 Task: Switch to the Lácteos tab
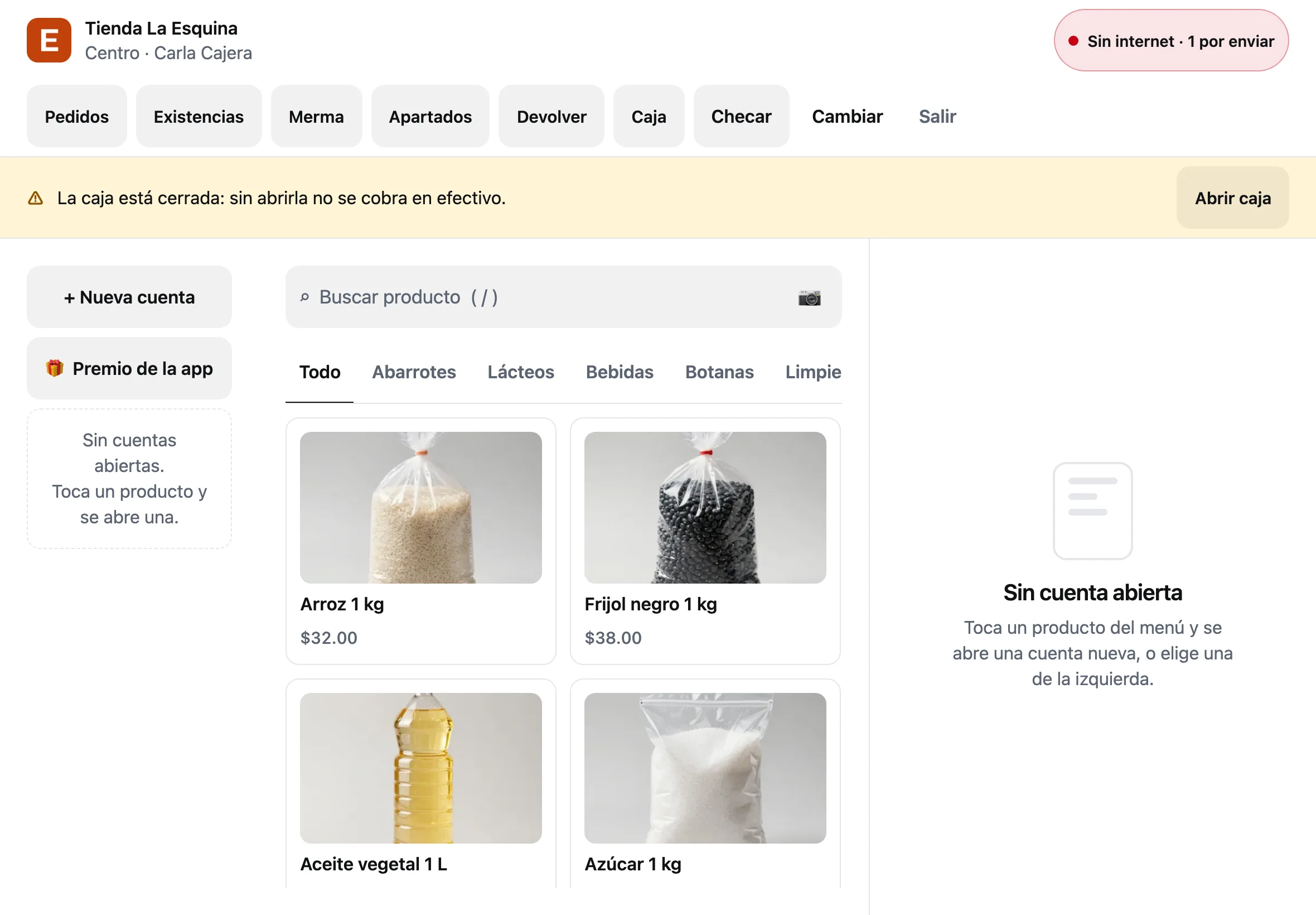520,372
